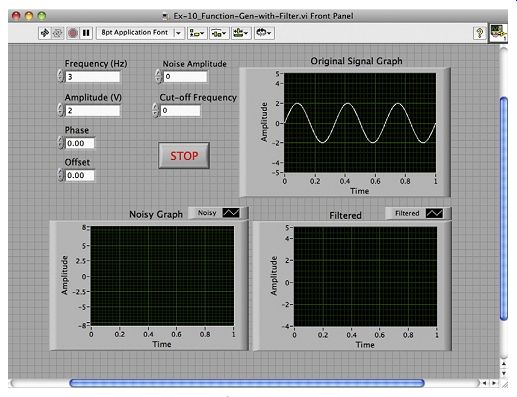Click the Cut-off Frequency label

pyautogui.click(x=198, y=97)
